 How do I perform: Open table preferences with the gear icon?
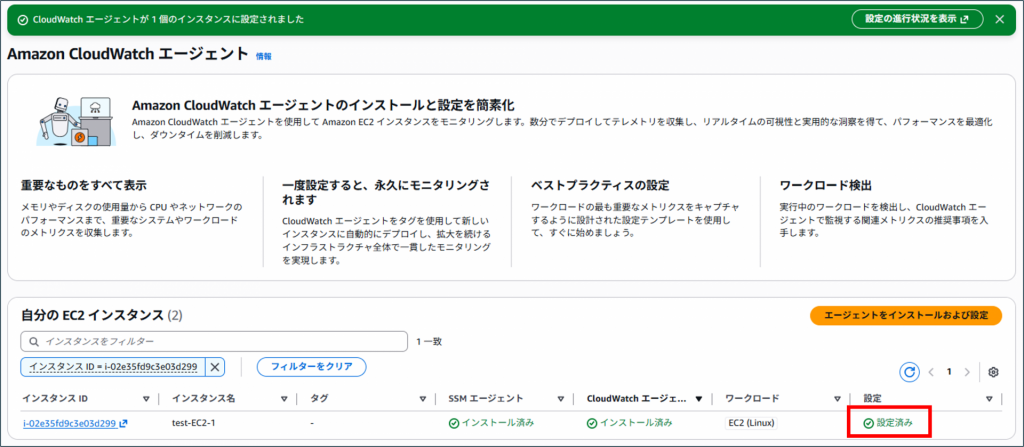993,372
